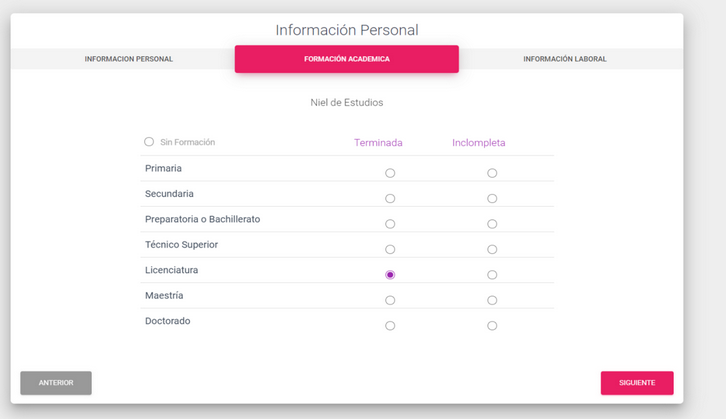The image size is (726, 419).
Task: Switch to the Información Personal tab
Action: point(129,59)
